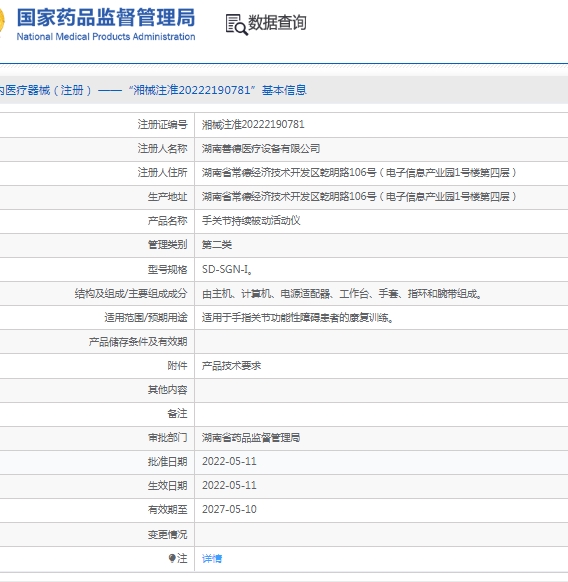Click the 生效日期 row label
The height and width of the screenshot is (582, 568).
(x=167, y=485)
